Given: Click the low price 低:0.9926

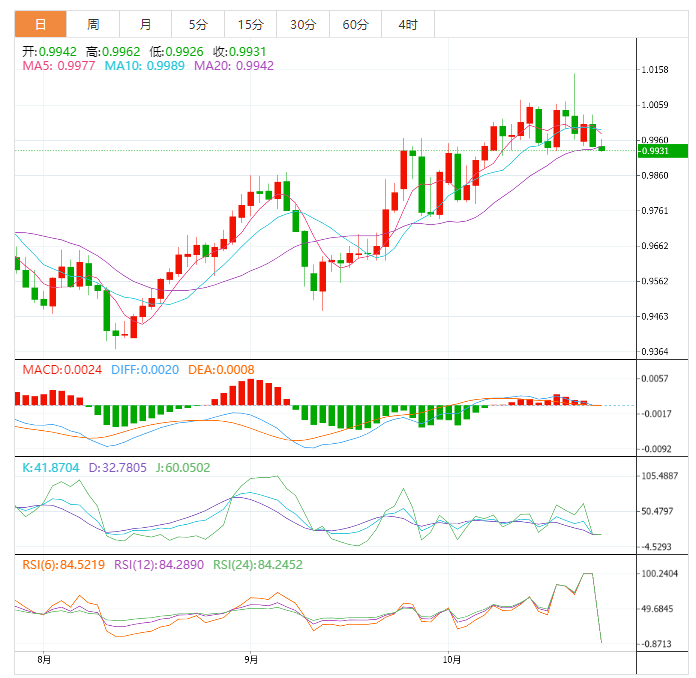Looking at the screenshot, I should tap(176, 52).
